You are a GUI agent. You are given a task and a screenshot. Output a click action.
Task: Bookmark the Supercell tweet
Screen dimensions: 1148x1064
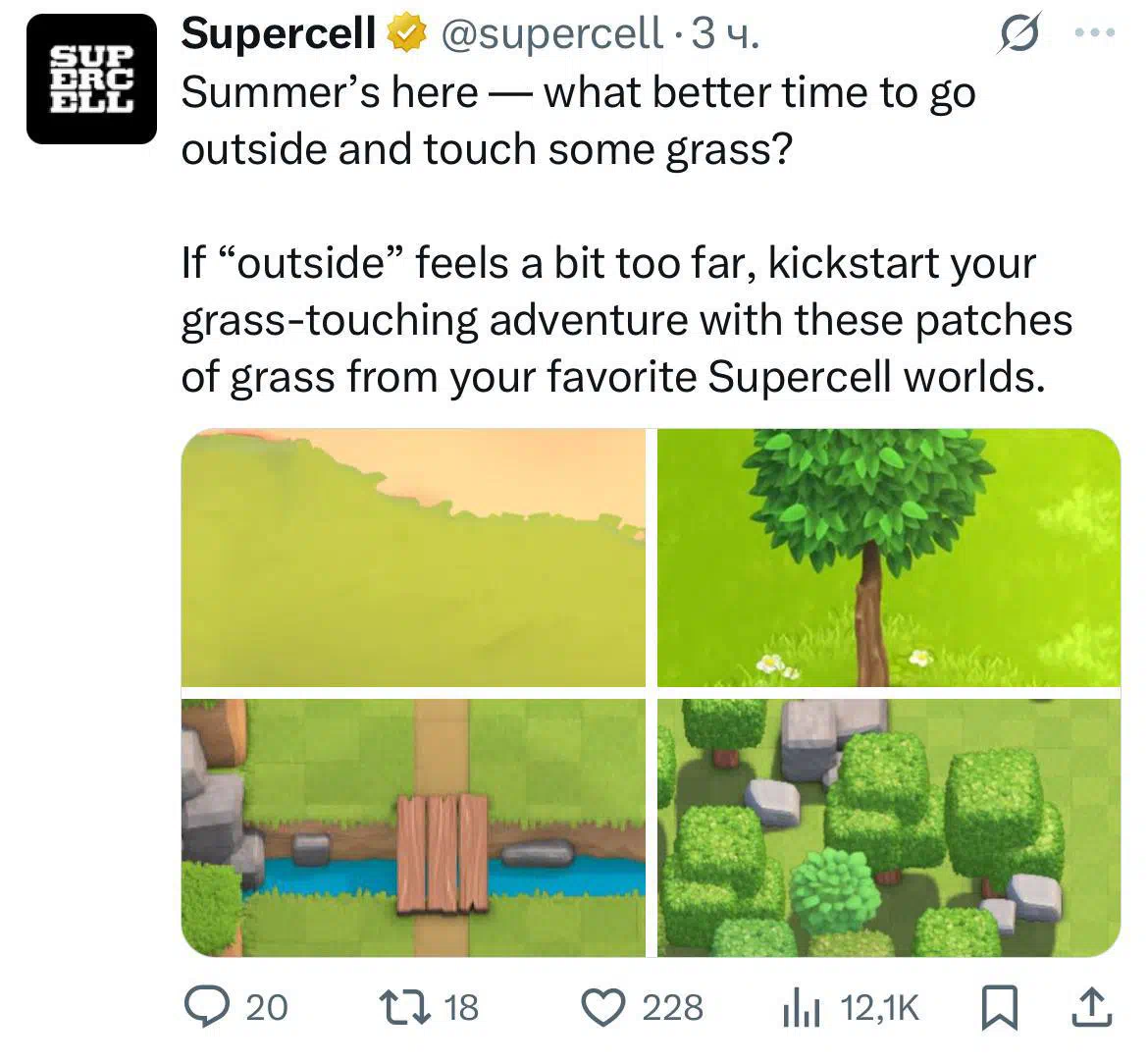point(1000,1008)
